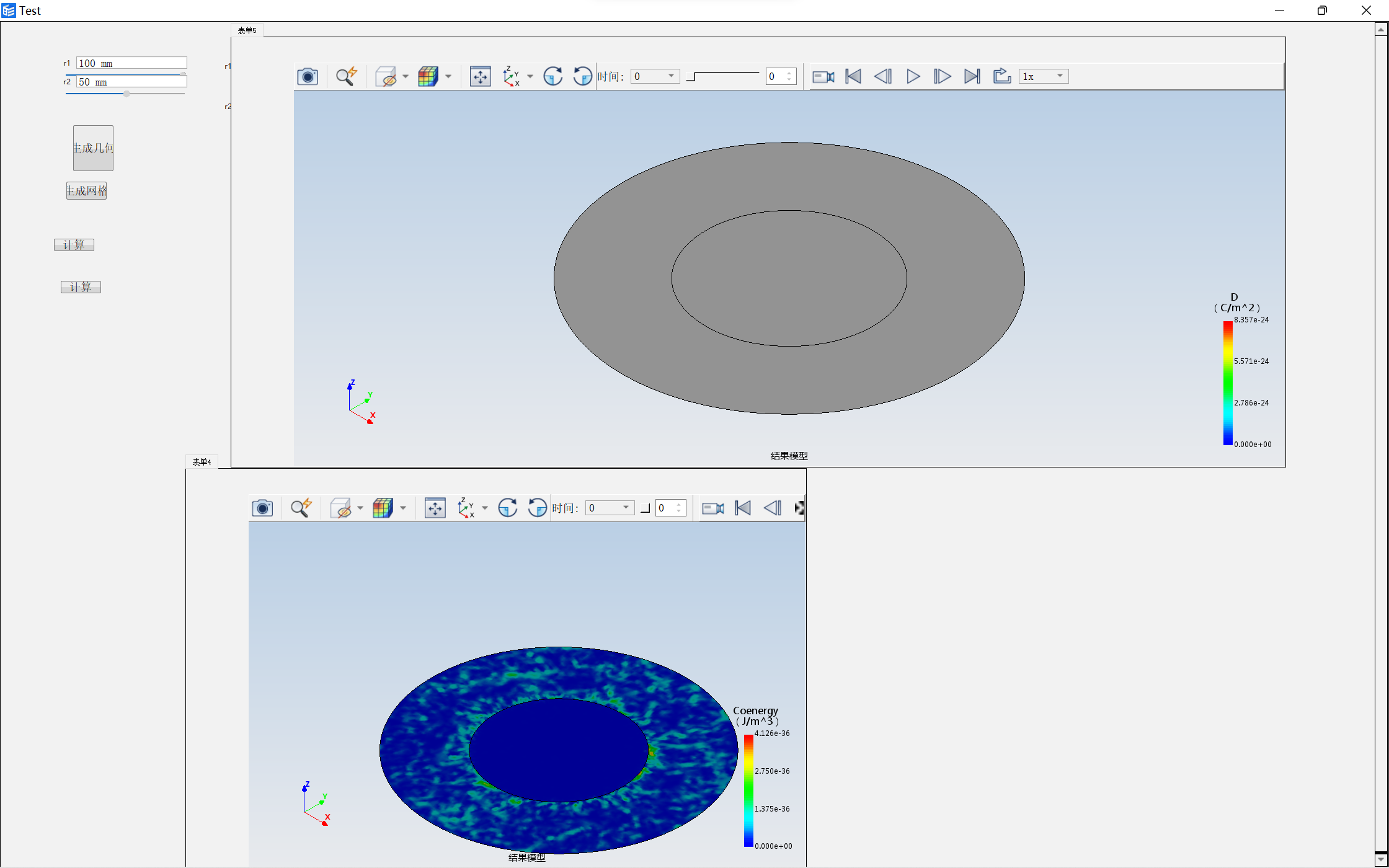Viewport: 1389px width, 868px height.
Task: Click the quick zoom magnifier in 表单4
Action: tap(301, 508)
